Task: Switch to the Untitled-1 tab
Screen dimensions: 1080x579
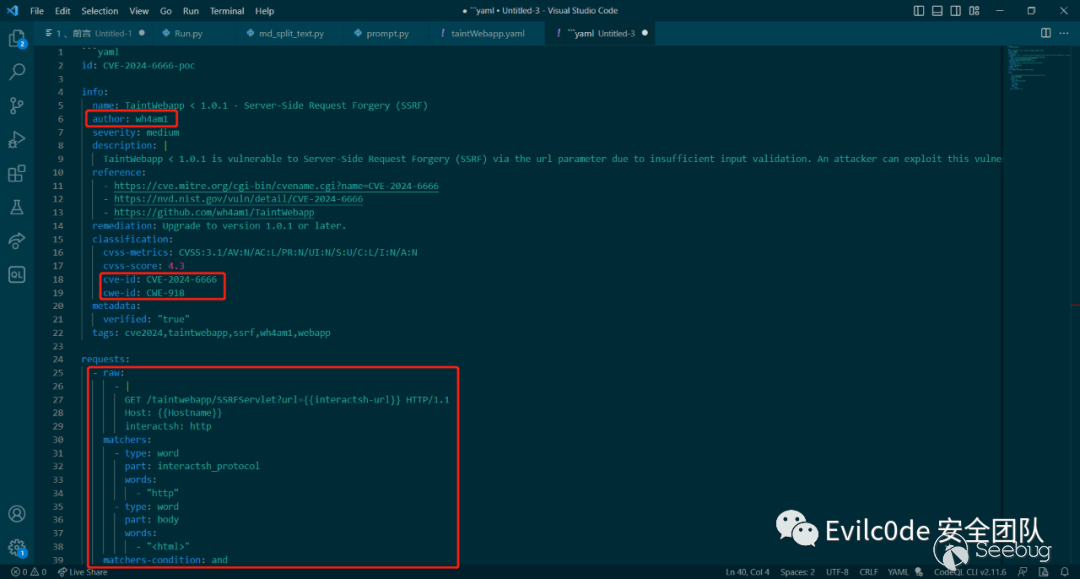Action: pyautogui.click(x=94, y=33)
